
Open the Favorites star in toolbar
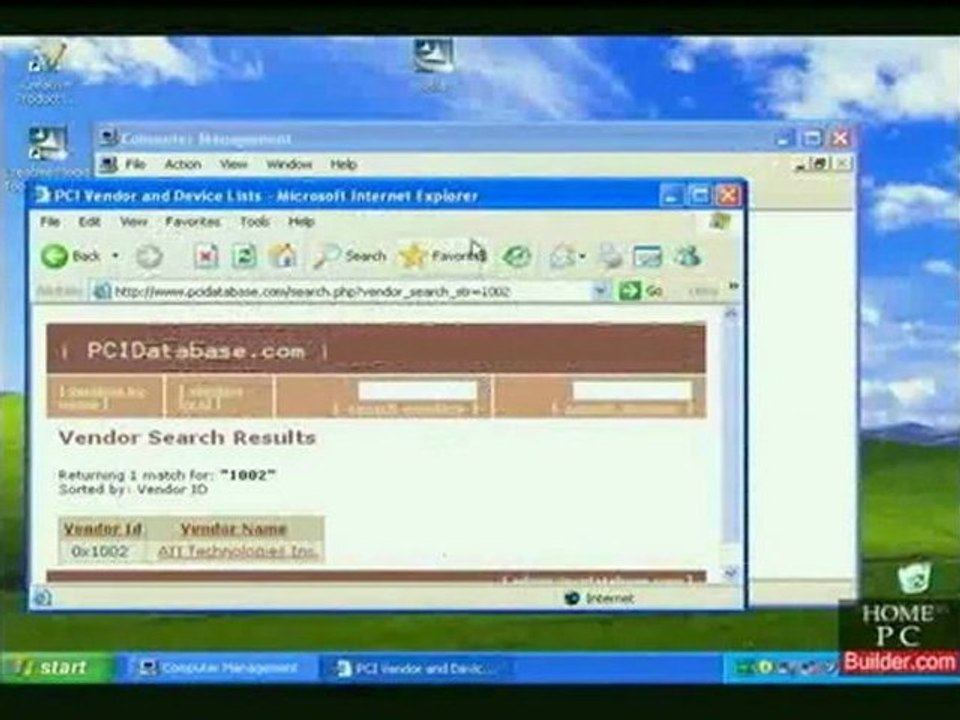[442, 256]
